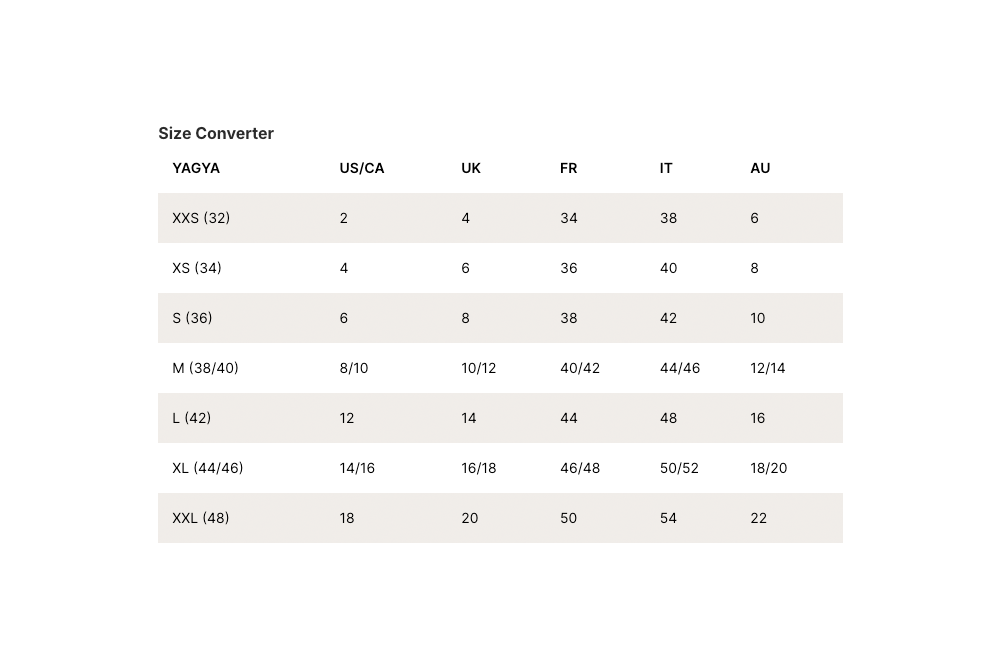Click the XS (34) size label
The height and width of the screenshot is (665, 1000).
pos(197,268)
